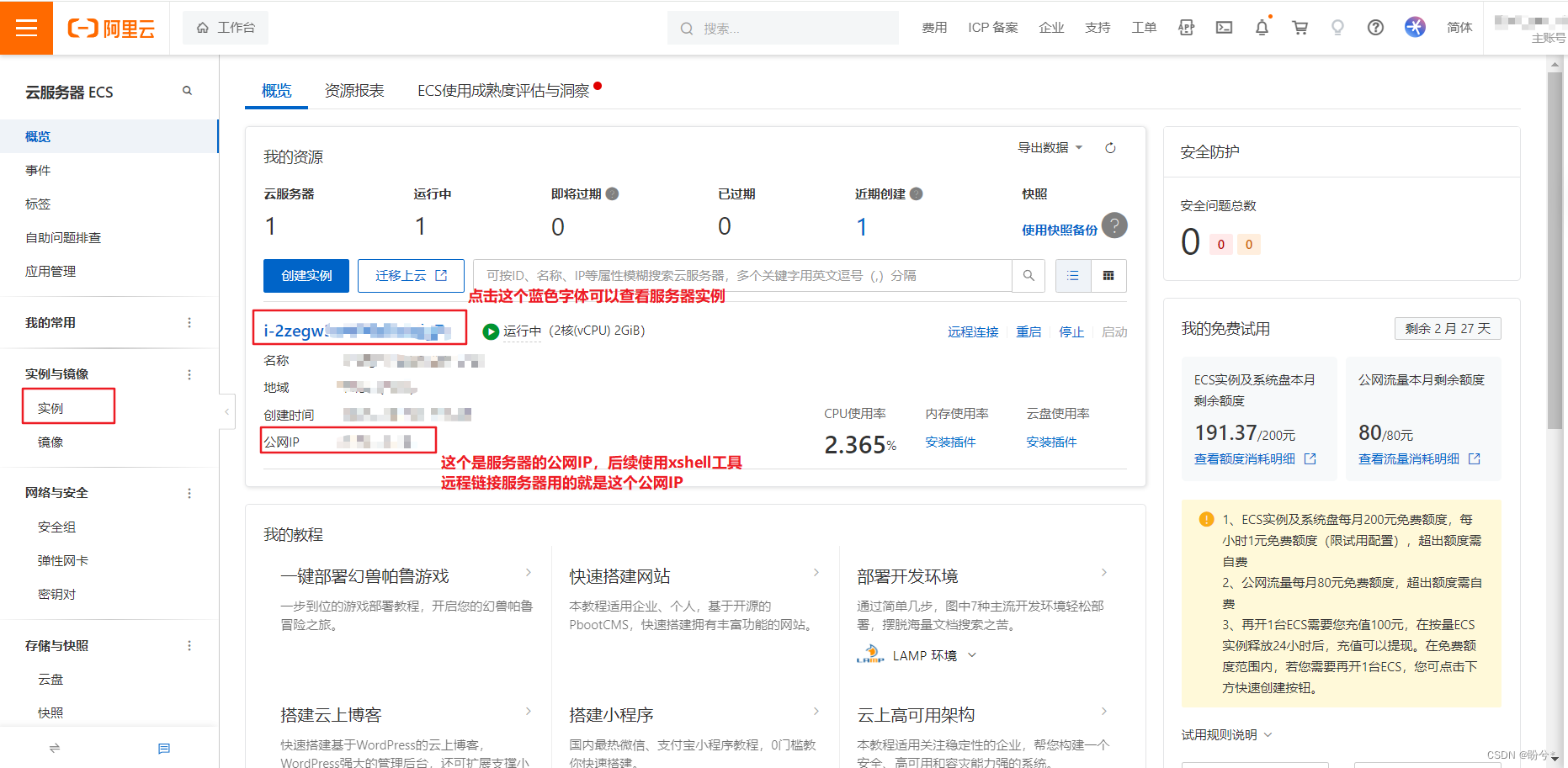Click 停止 for the instance
The width and height of the screenshot is (1568, 768).
point(1071,331)
